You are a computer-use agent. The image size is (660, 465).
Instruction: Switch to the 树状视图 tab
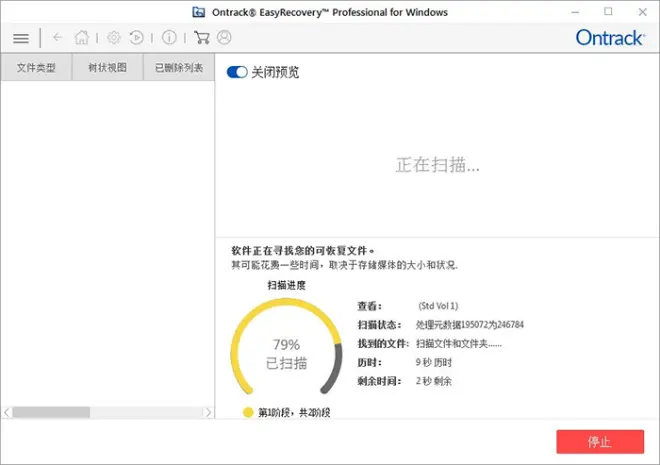[107, 67]
